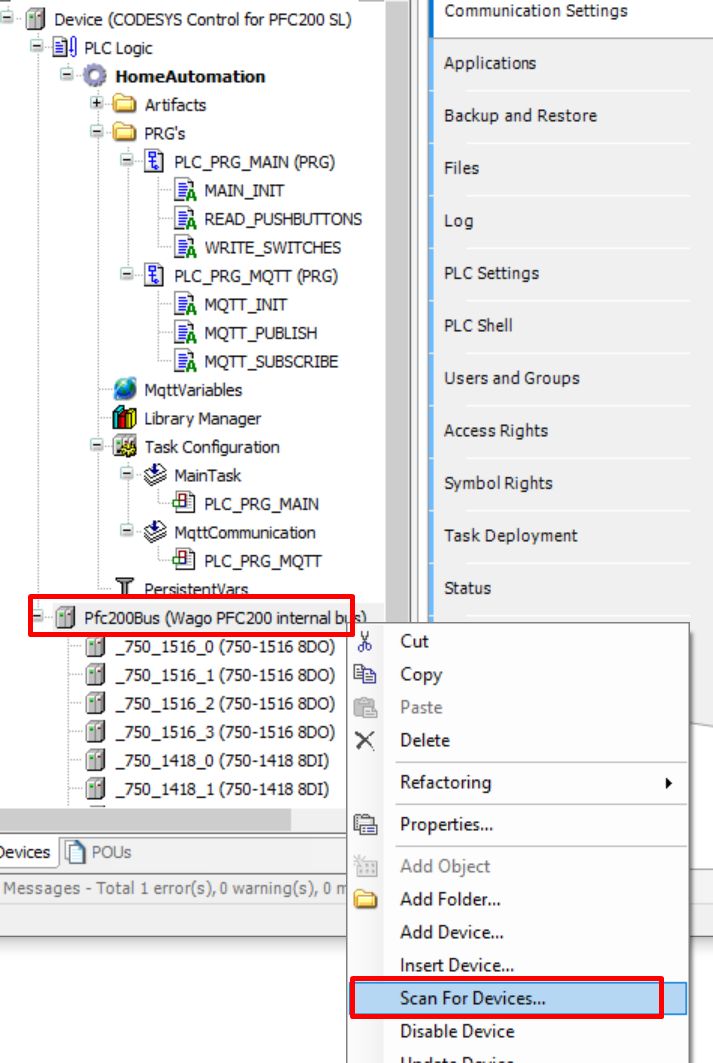Click the MqttCommunication task icon
Image resolution: width=713 pixels, height=1063 pixels.
click(x=155, y=532)
